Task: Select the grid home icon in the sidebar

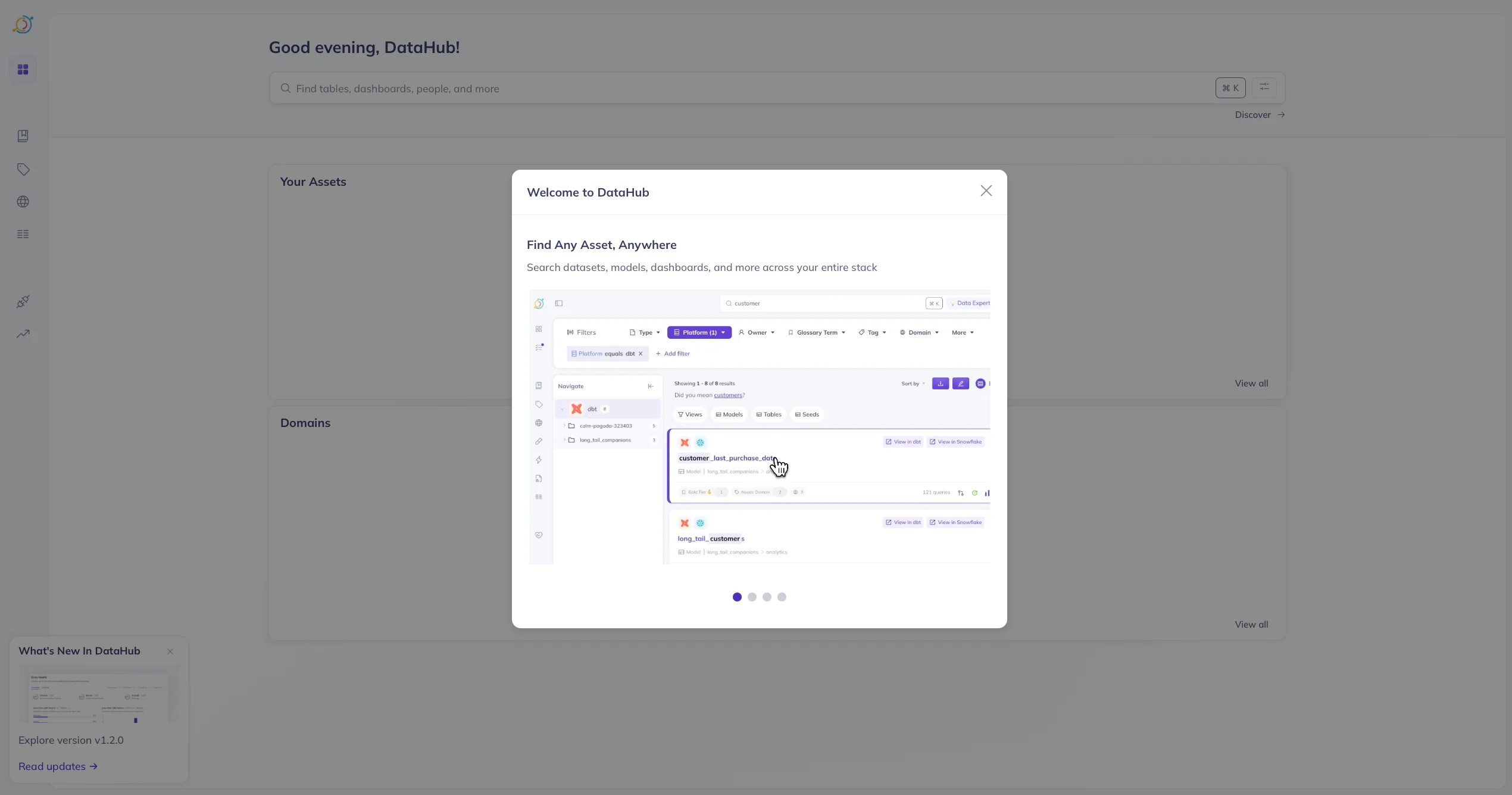Action: pyautogui.click(x=23, y=69)
